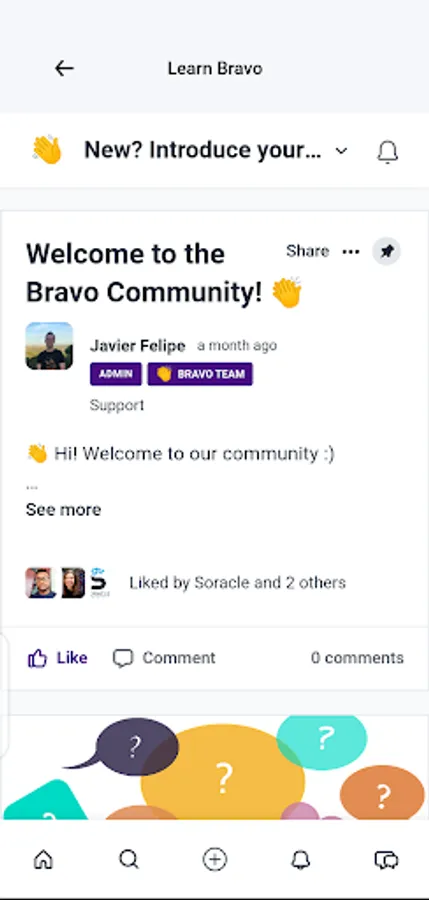This screenshot has width=429, height=900.
Task: Click the Comment button
Action: [164, 658]
